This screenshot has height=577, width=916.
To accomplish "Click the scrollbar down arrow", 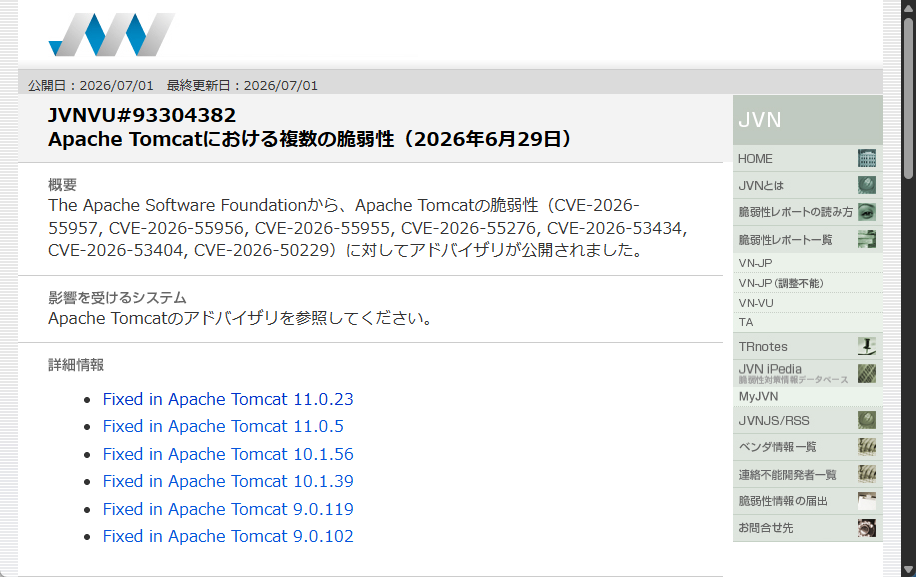I will (908, 569).
